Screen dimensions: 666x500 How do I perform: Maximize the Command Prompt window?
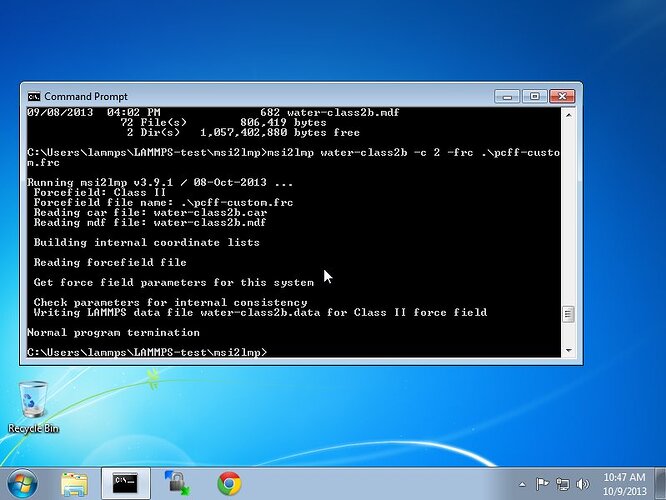point(535,96)
